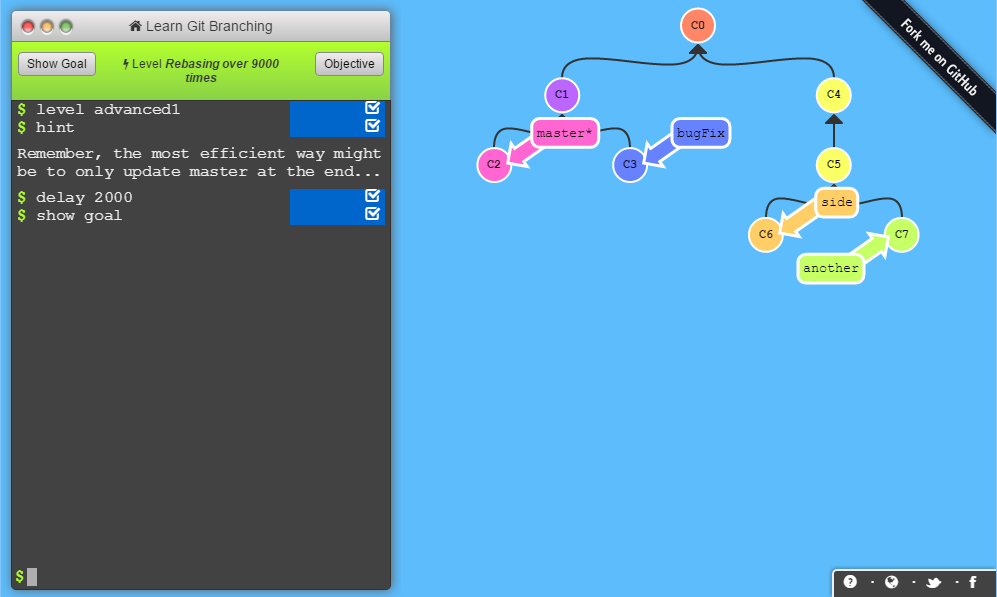Select the C6 commit node
This screenshot has height=597, width=997.
pyautogui.click(x=766, y=235)
